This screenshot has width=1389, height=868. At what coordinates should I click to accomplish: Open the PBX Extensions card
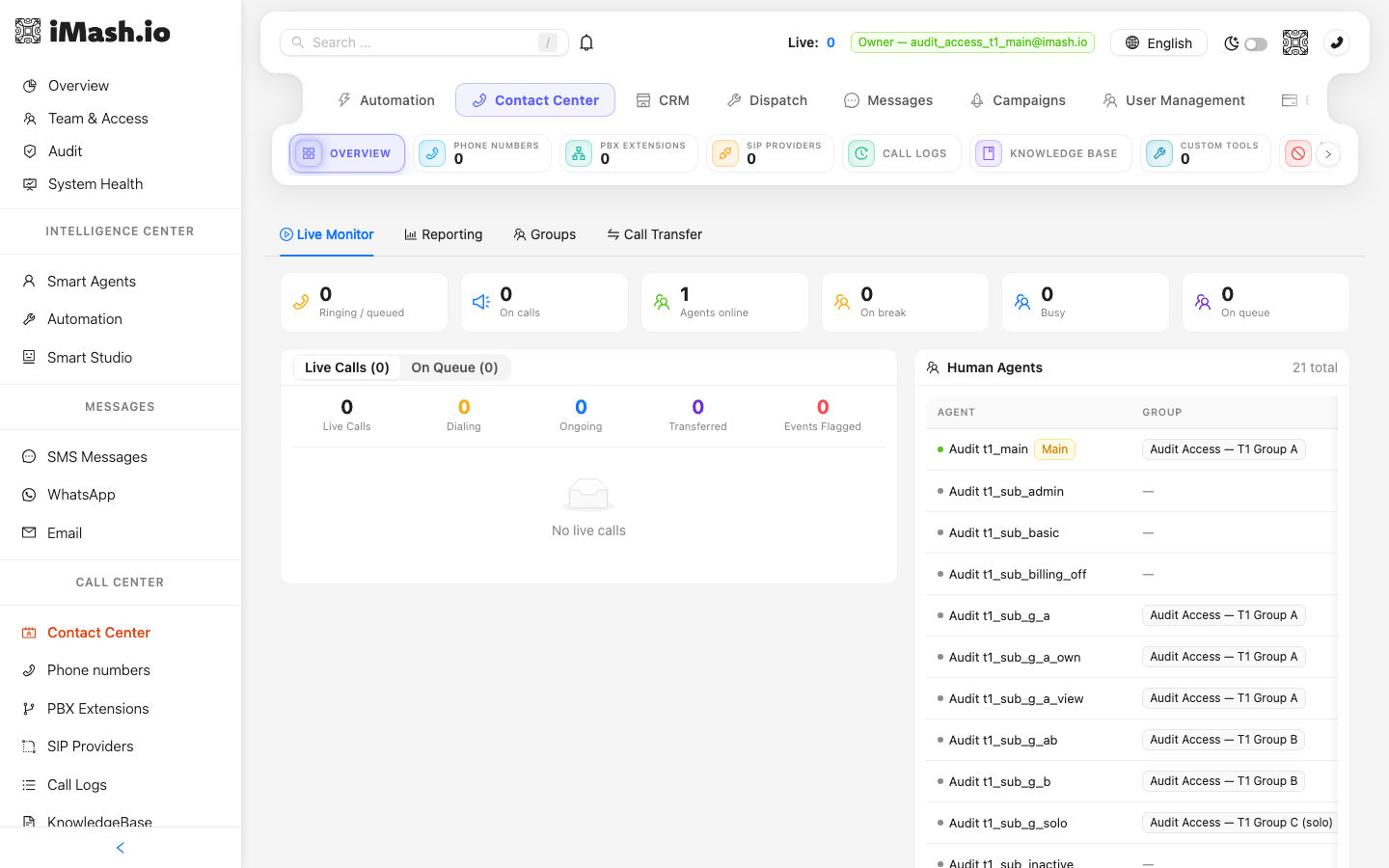click(629, 153)
